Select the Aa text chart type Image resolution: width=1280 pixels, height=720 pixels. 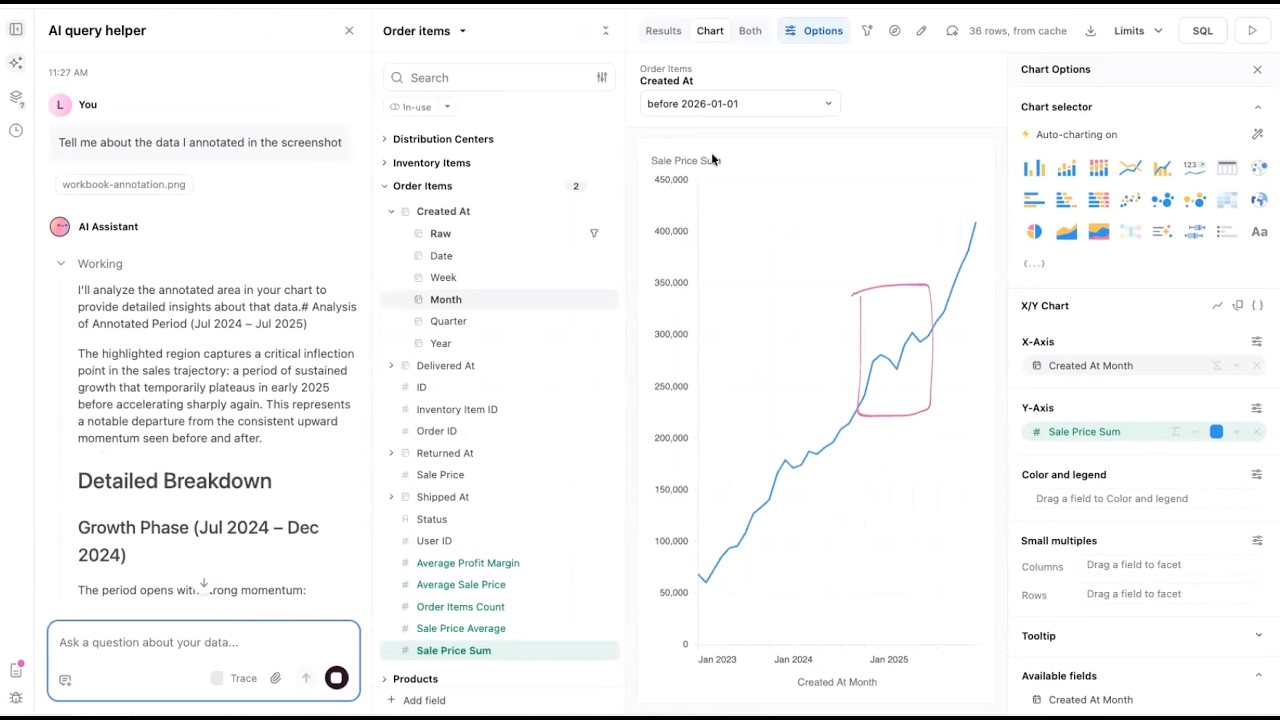pyautogui.click(x=1259, y=232)
